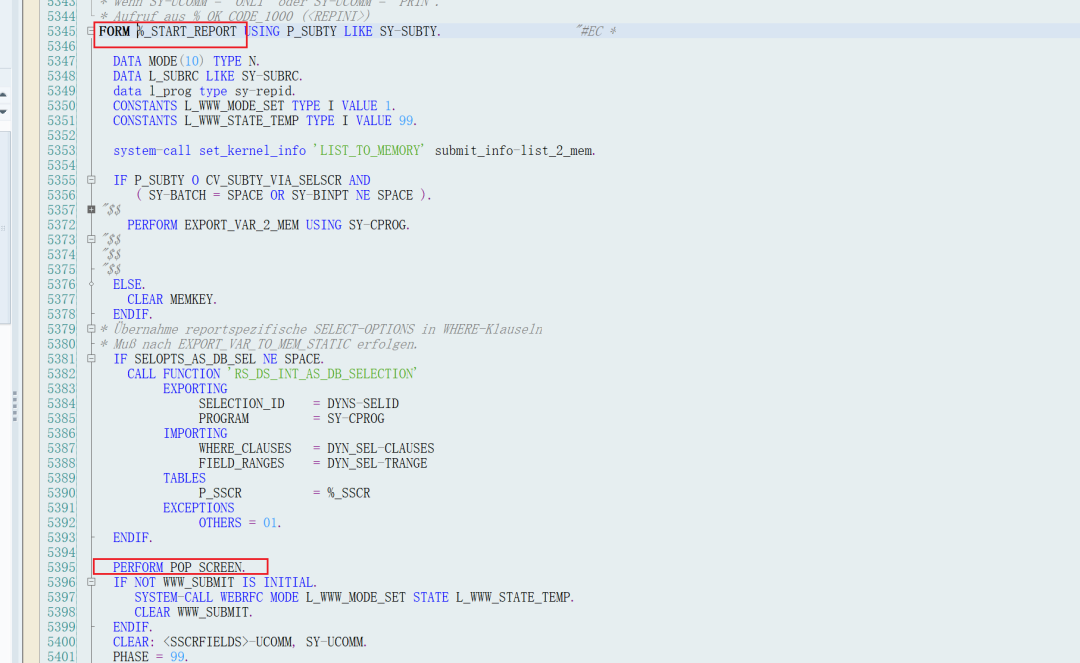Click the TABLES keyword
Viewport: 1080px width, 663px height.
185,478
